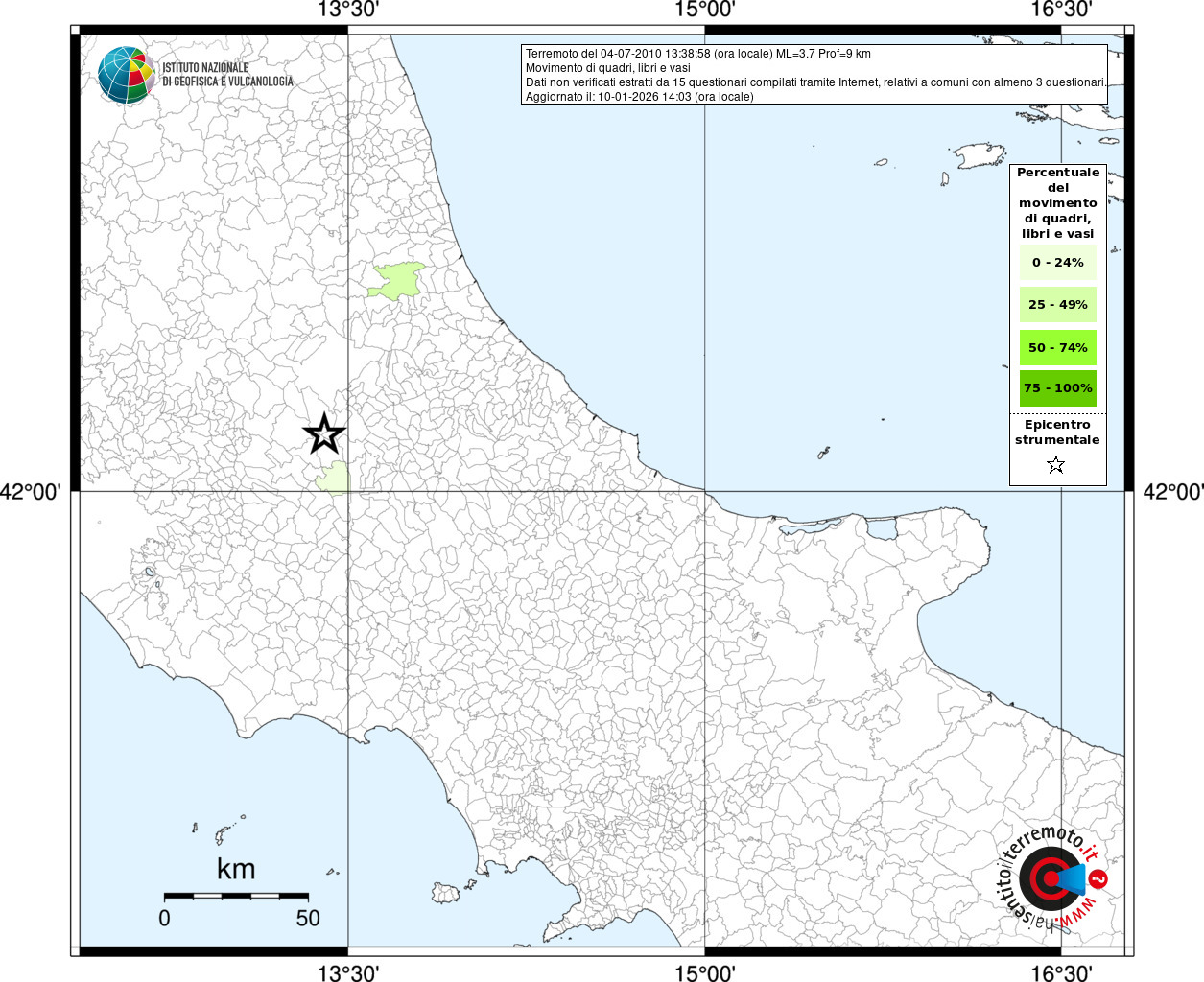1204x982 pixels.
Task: Click the scale bar '0' value
Action: click(164, 918)
